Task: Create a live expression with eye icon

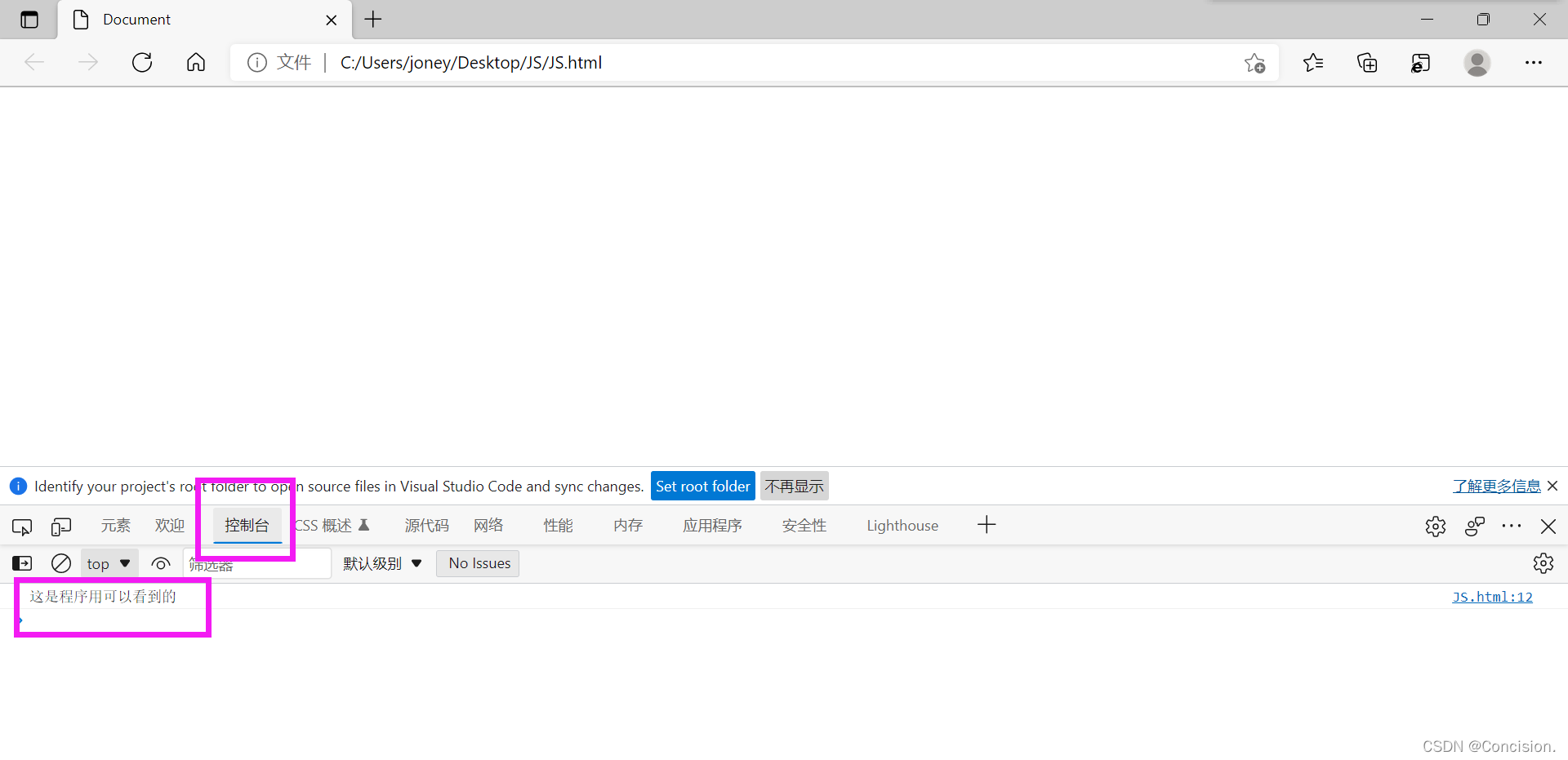Action: [161, 563]
